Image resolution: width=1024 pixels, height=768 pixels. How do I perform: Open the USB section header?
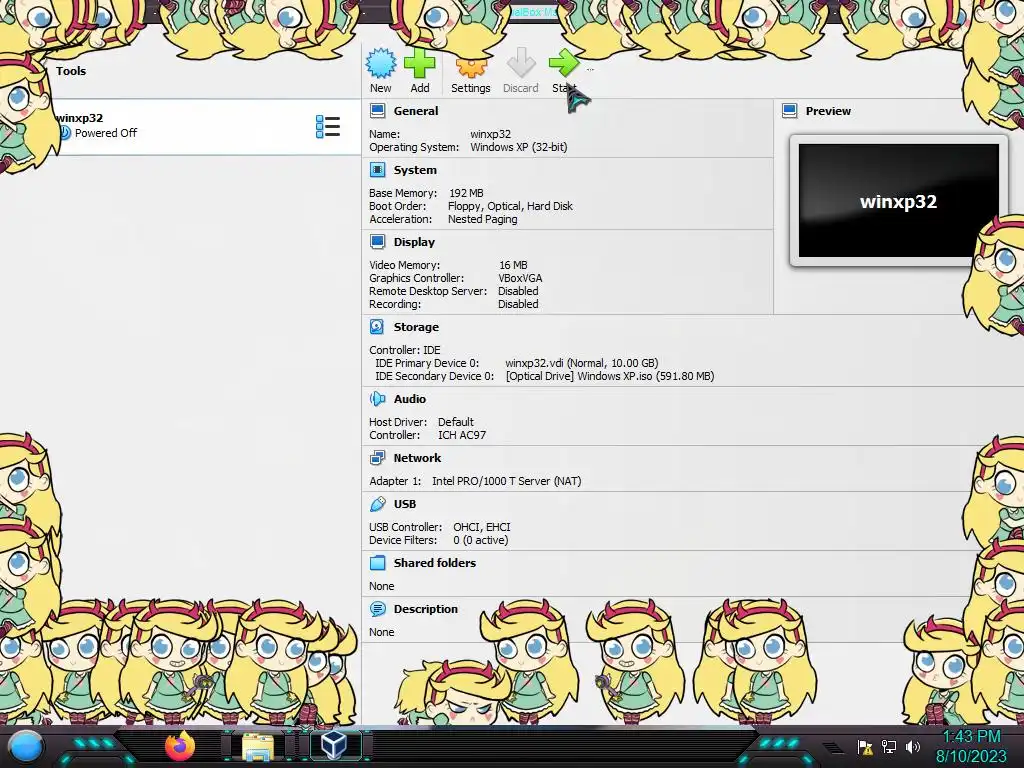[x=404, y=504]
